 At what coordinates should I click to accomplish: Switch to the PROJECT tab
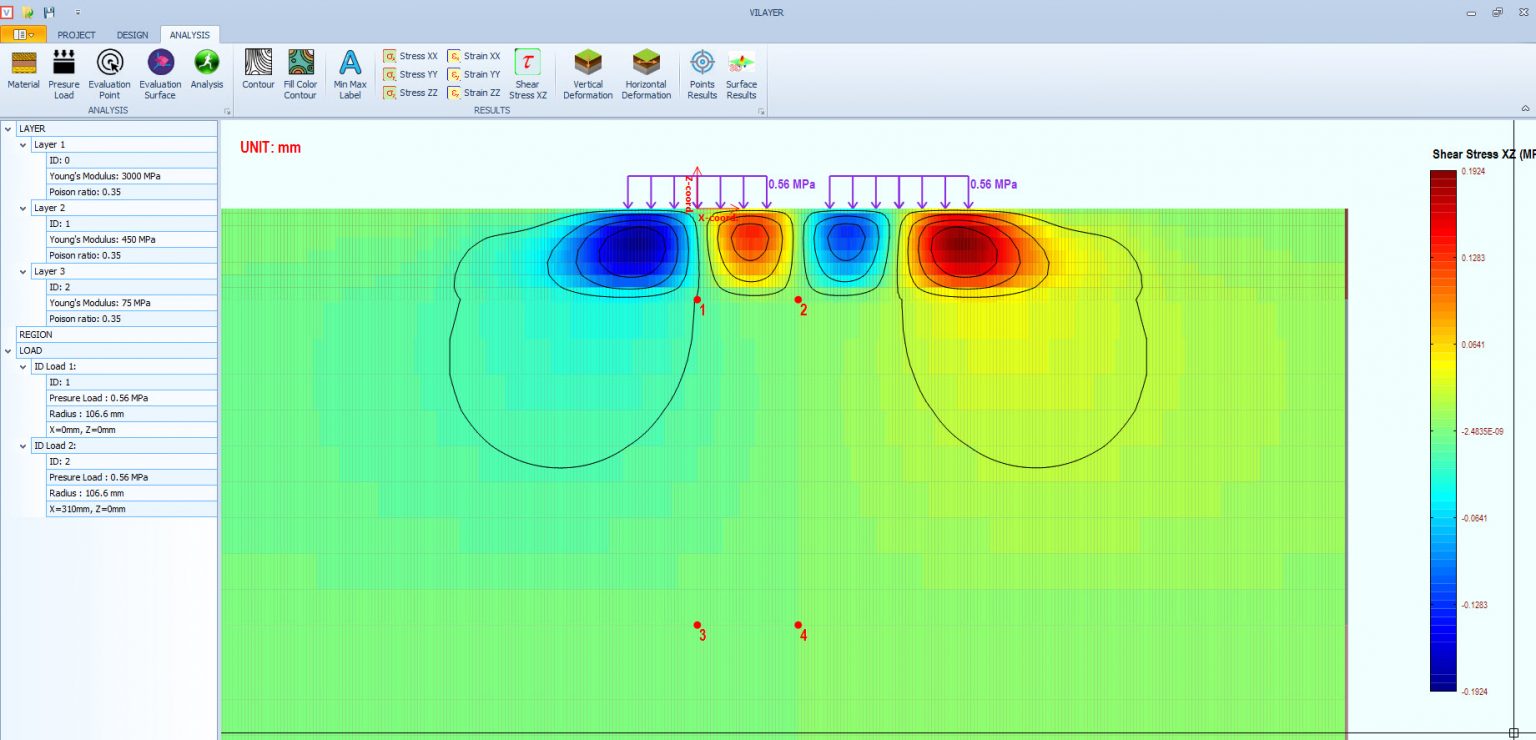point(76,35)
